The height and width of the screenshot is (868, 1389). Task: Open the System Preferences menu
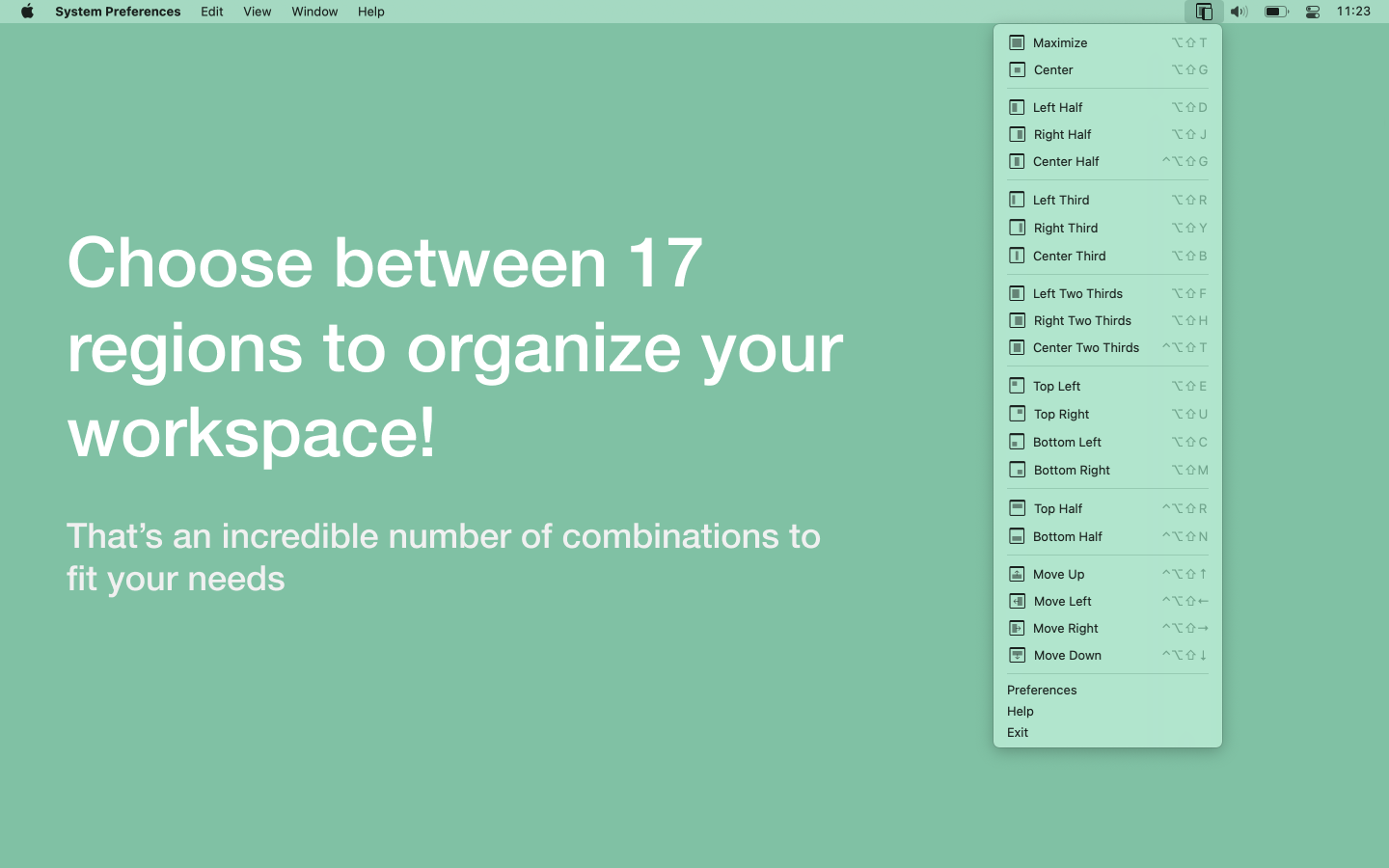click(x=118, y=12)
